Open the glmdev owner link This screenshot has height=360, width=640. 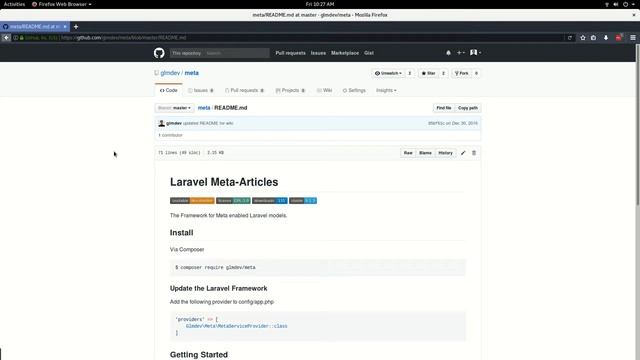pyautogui.click(x=170, y=73)
